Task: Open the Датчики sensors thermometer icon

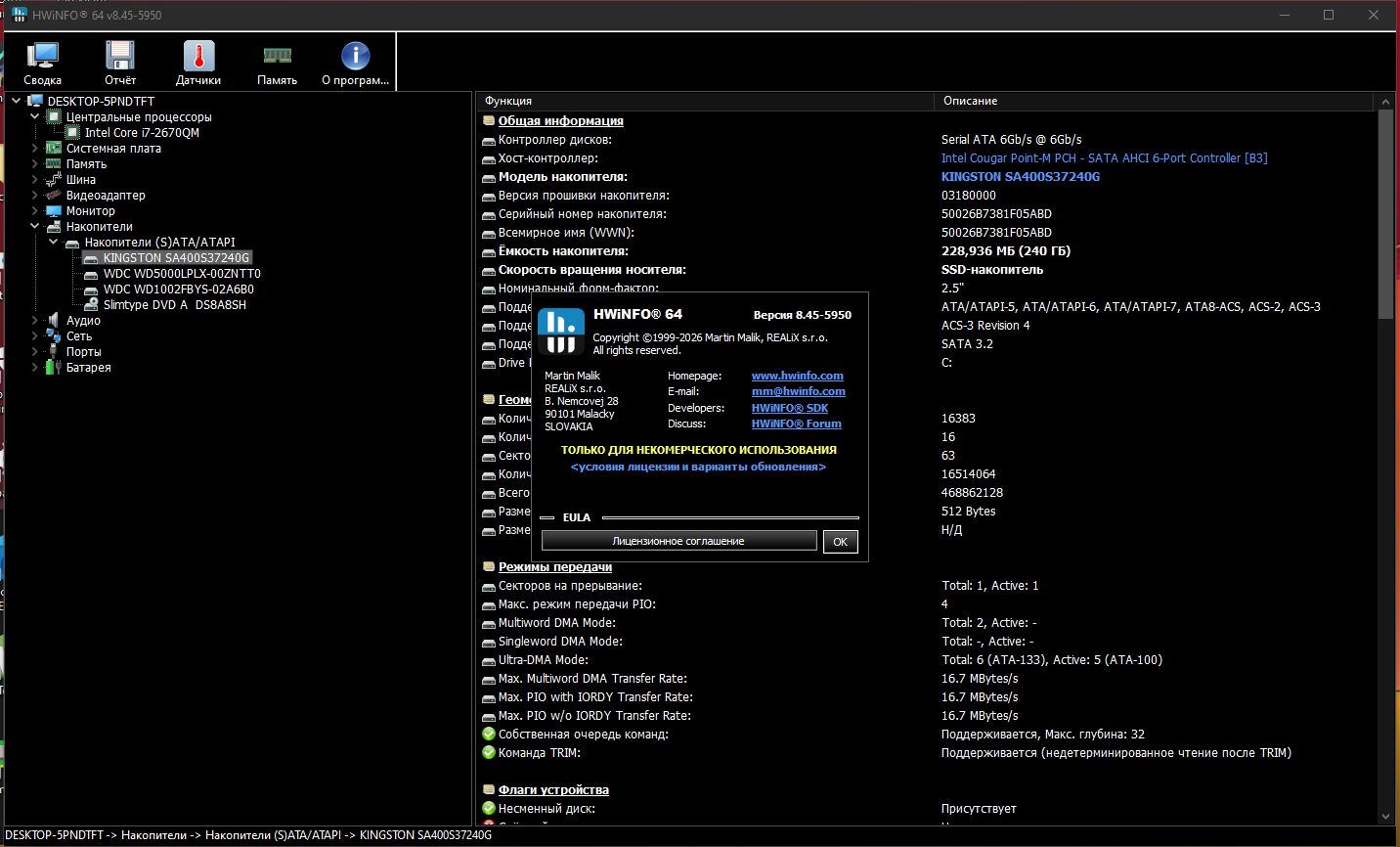Action: (x=198, y=63)
